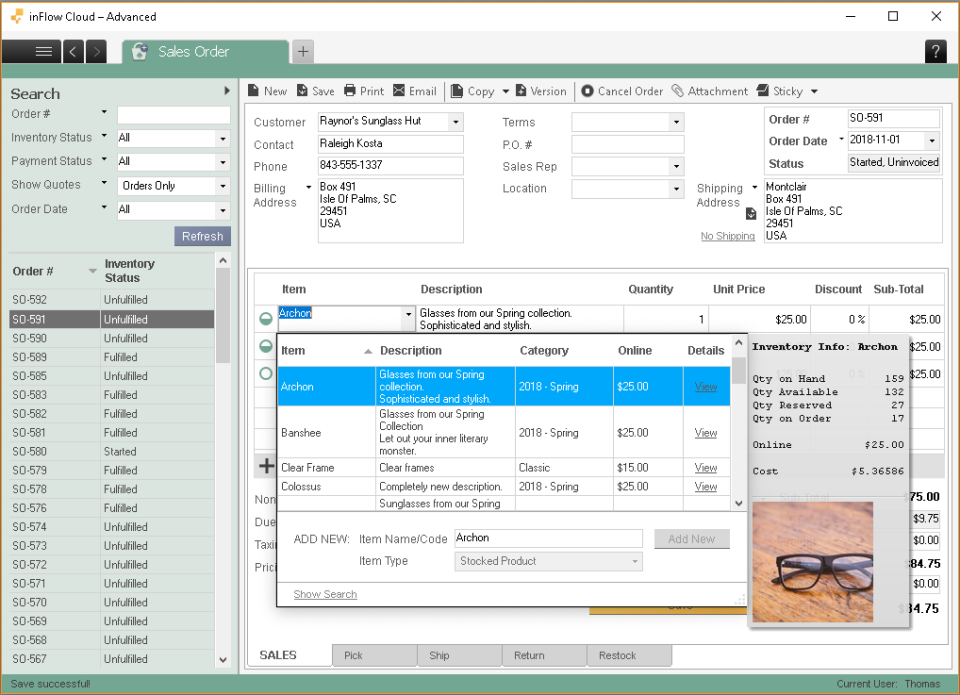The height and width of the screenshot is (695, 960).
Task: Switch to the Restock tab
Action: [617, 656]
